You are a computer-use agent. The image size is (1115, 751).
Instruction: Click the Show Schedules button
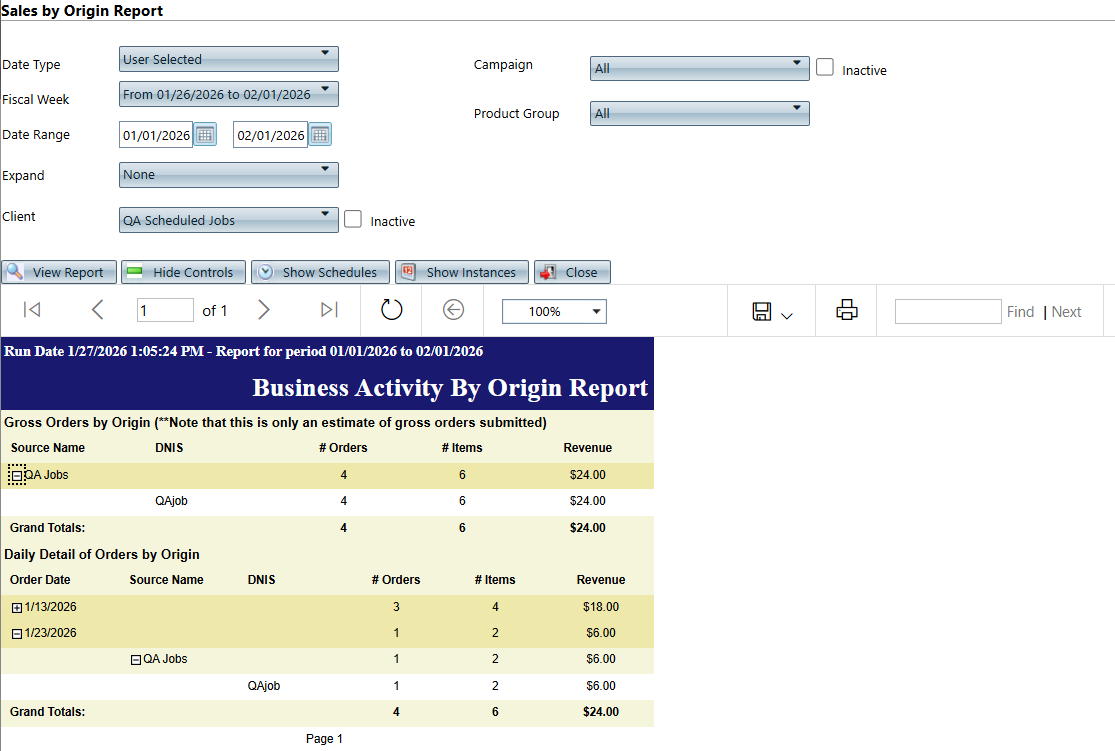point(320,272)
